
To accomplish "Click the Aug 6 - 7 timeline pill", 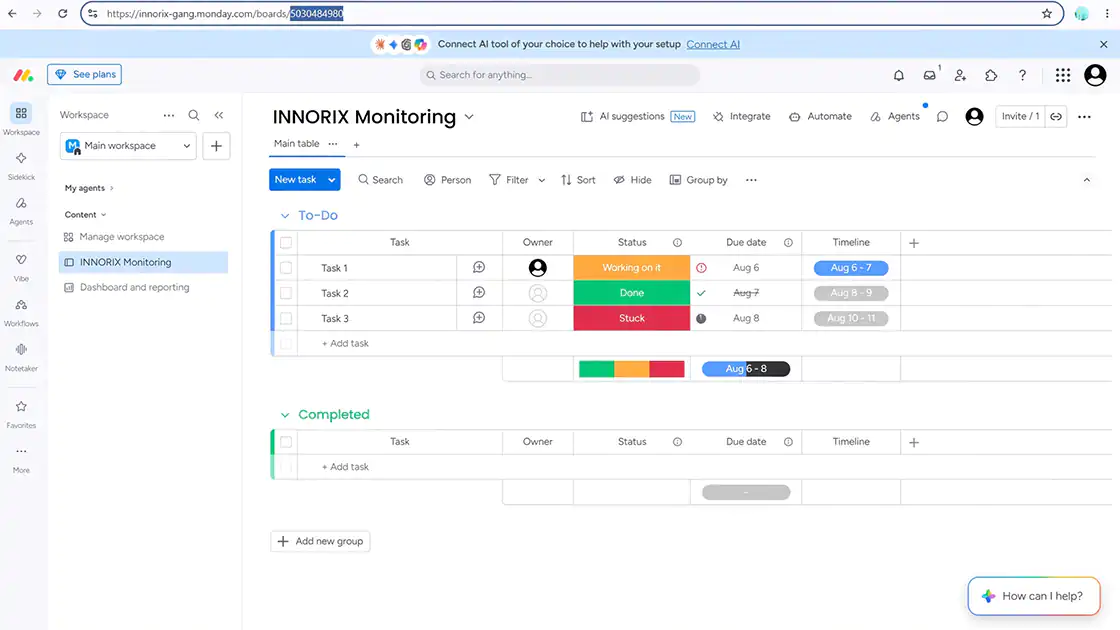I will coord(851,268).
